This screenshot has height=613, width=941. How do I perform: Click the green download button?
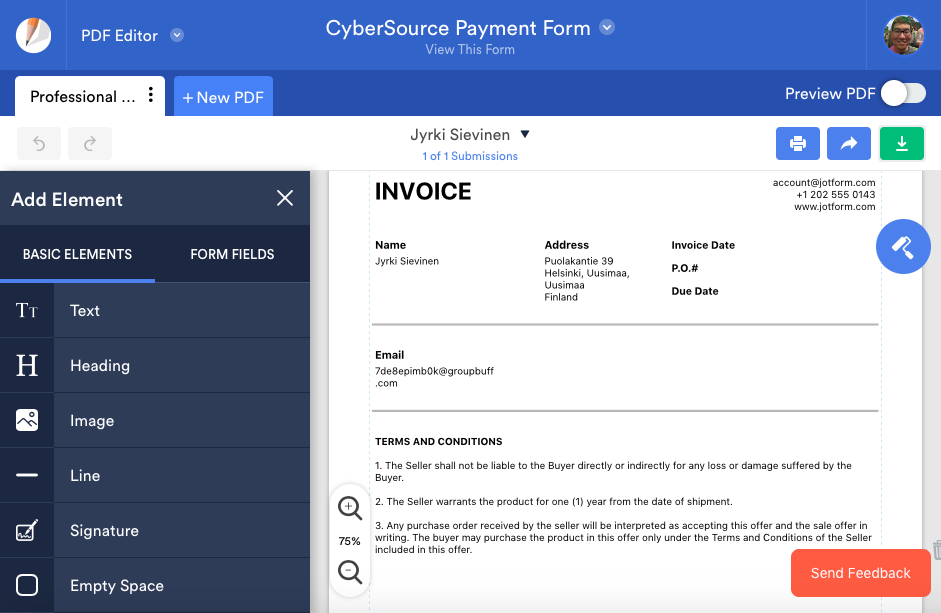[x=902, y=144]
